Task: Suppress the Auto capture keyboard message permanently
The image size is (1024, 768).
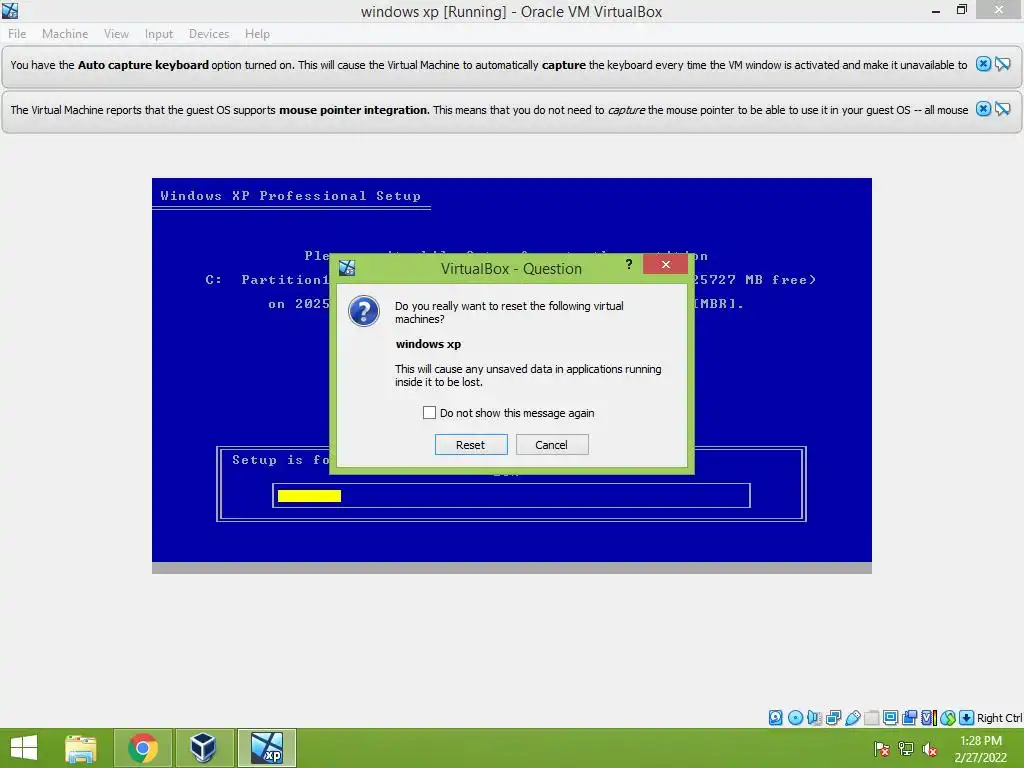Action: click(x=1002, y=64)
